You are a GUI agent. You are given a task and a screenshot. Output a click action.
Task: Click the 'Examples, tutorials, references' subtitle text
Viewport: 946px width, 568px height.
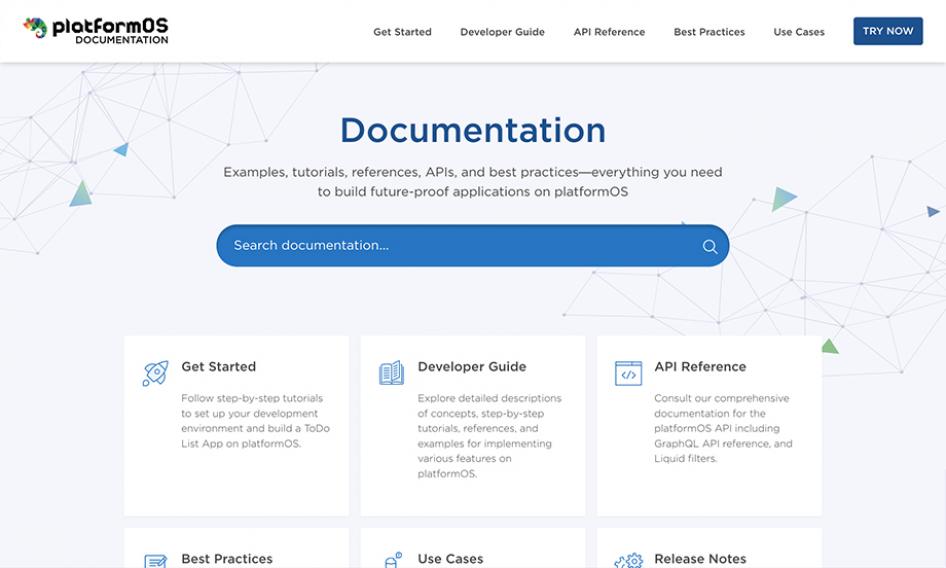coord(473,182)
